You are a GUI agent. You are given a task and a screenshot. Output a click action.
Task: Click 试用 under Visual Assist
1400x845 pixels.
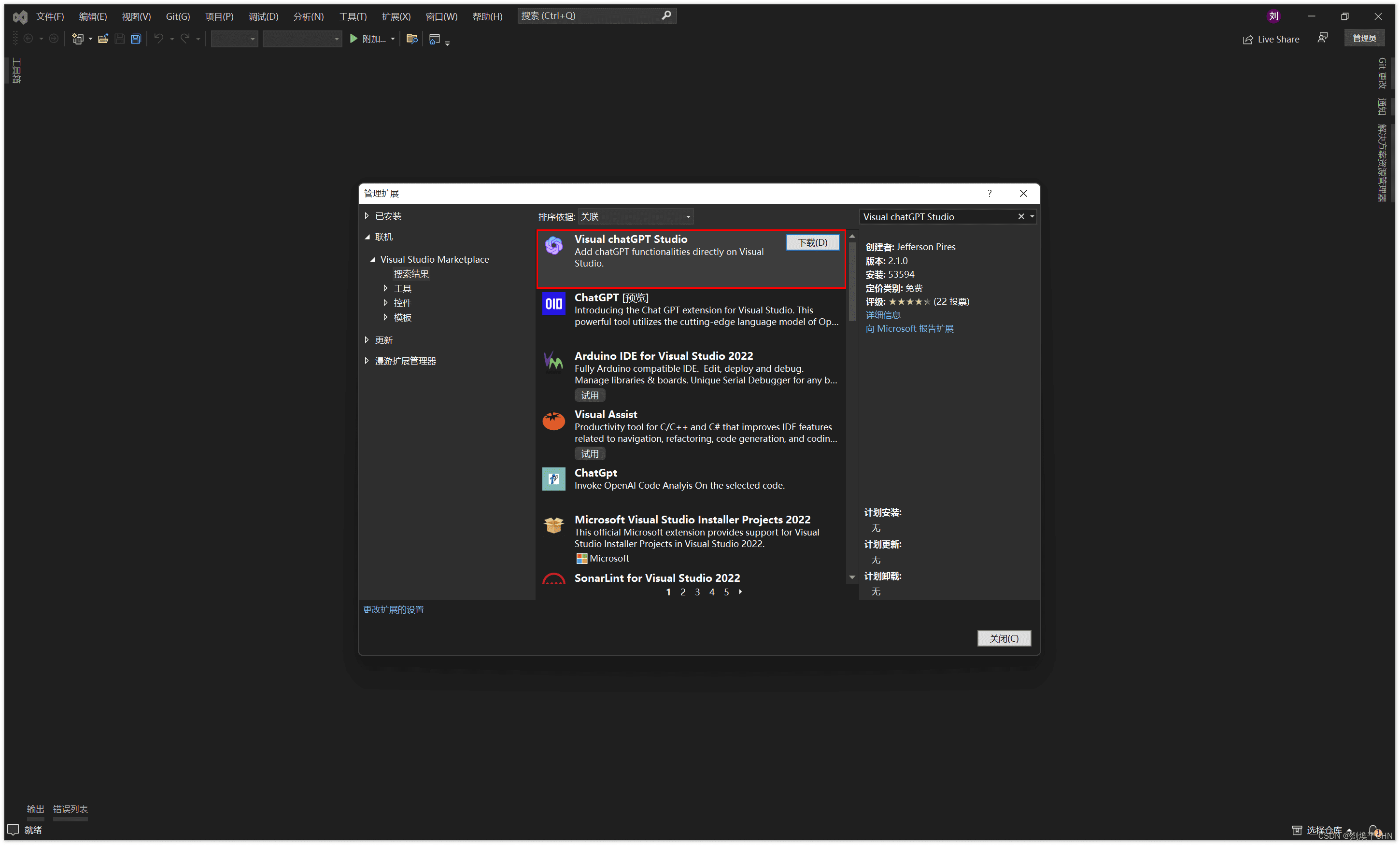click(x=590, y=454)
